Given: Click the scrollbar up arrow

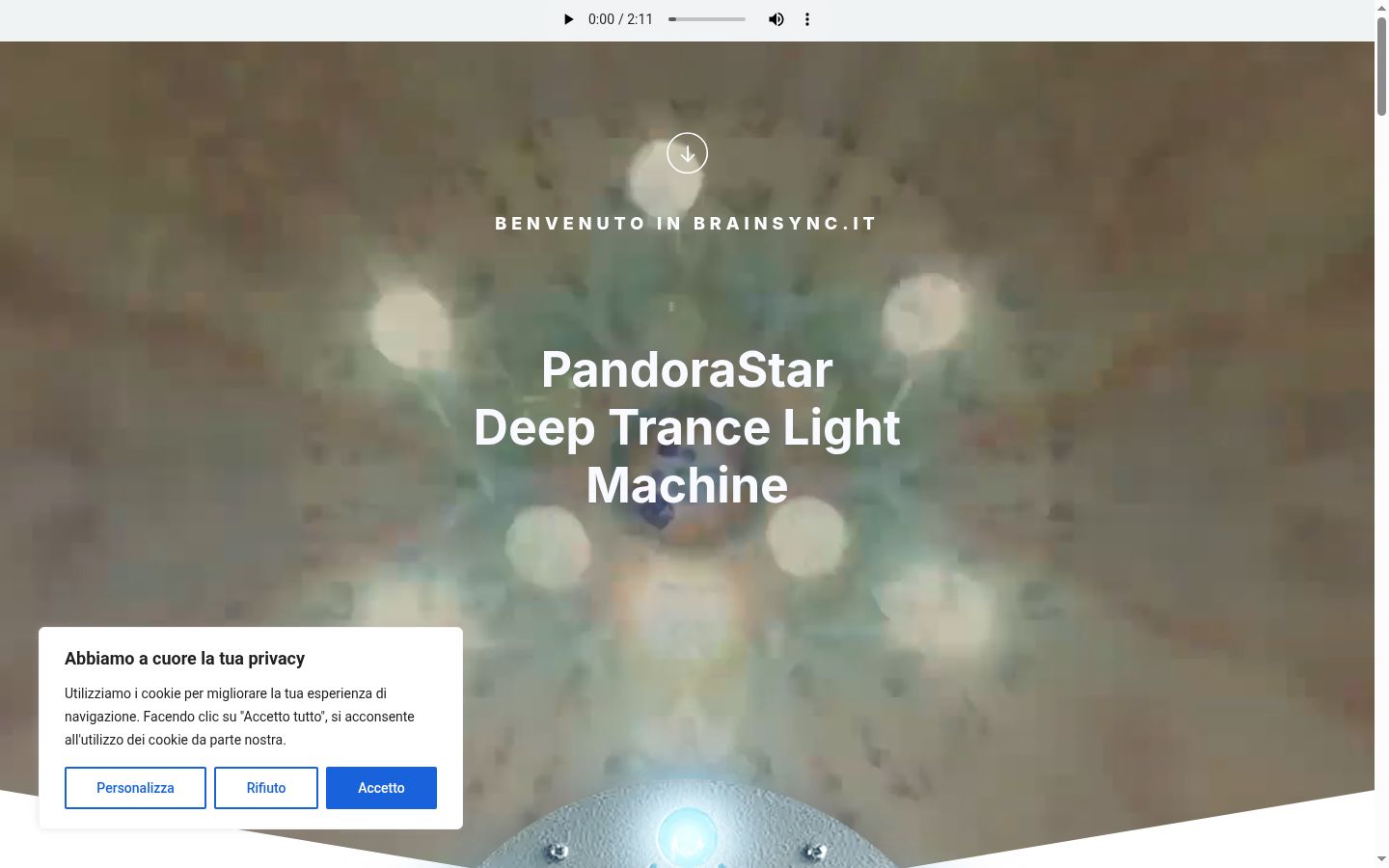Looking at the screenshot, I should click(x=1381, y=8).
